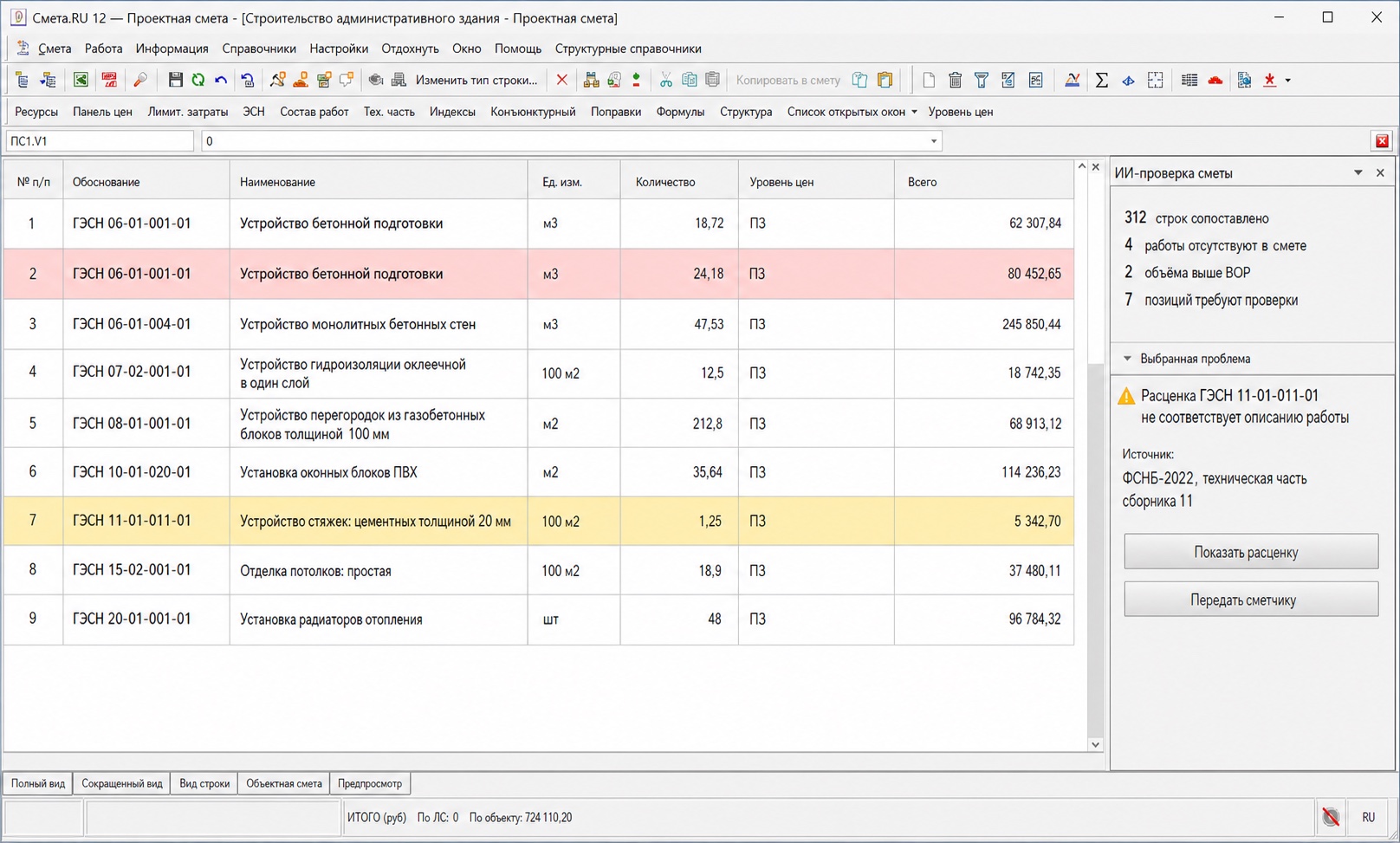1400x843 pixels.
Task: Click the Copy icon next to scissors
Action: coord(689,80)
